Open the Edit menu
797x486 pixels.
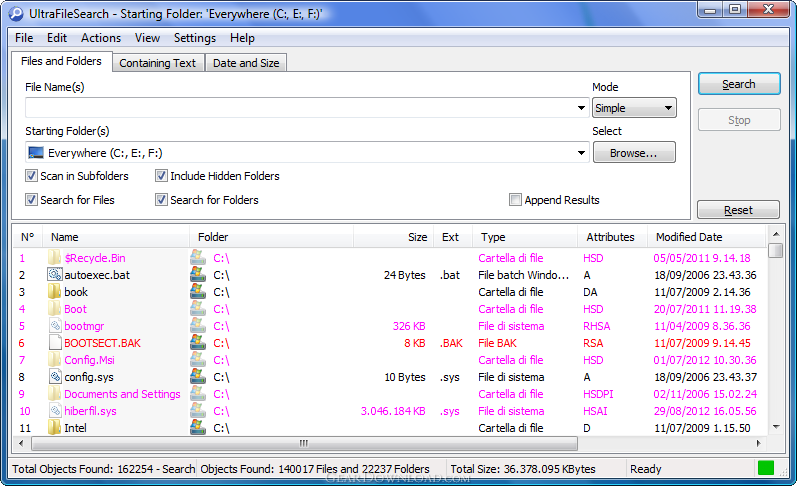click(57, 38)
